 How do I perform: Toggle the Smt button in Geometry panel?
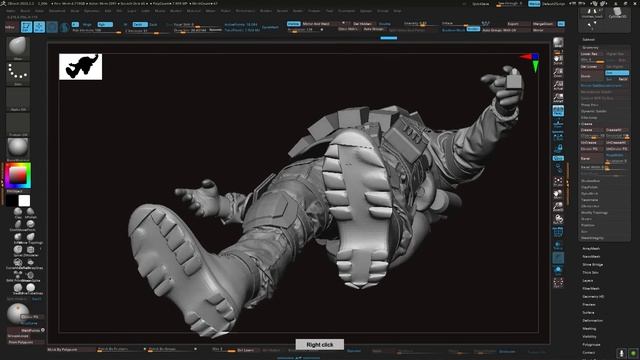[x=617, y=73]
